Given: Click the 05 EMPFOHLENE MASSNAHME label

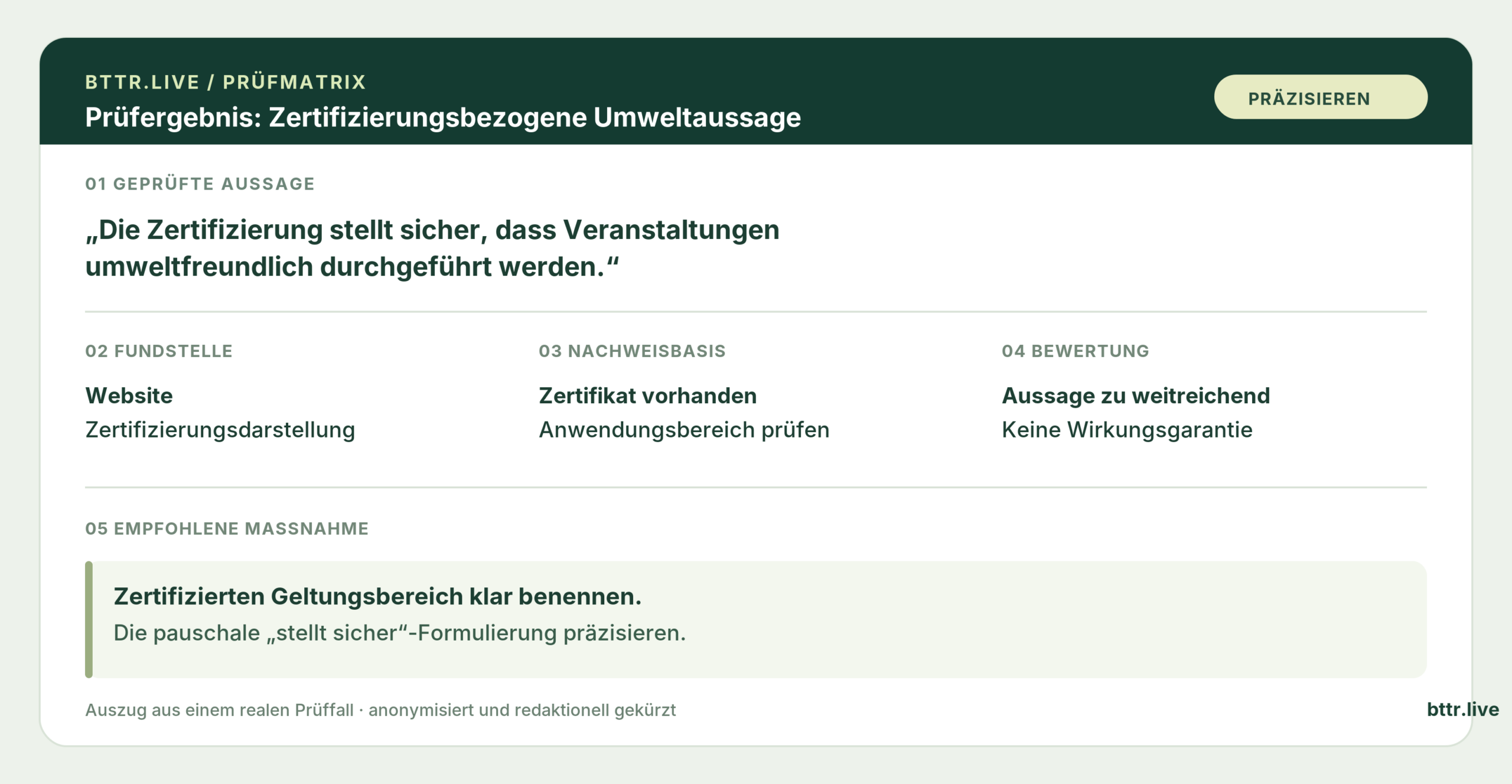Looking at the screenshot, I should point(227,528).
